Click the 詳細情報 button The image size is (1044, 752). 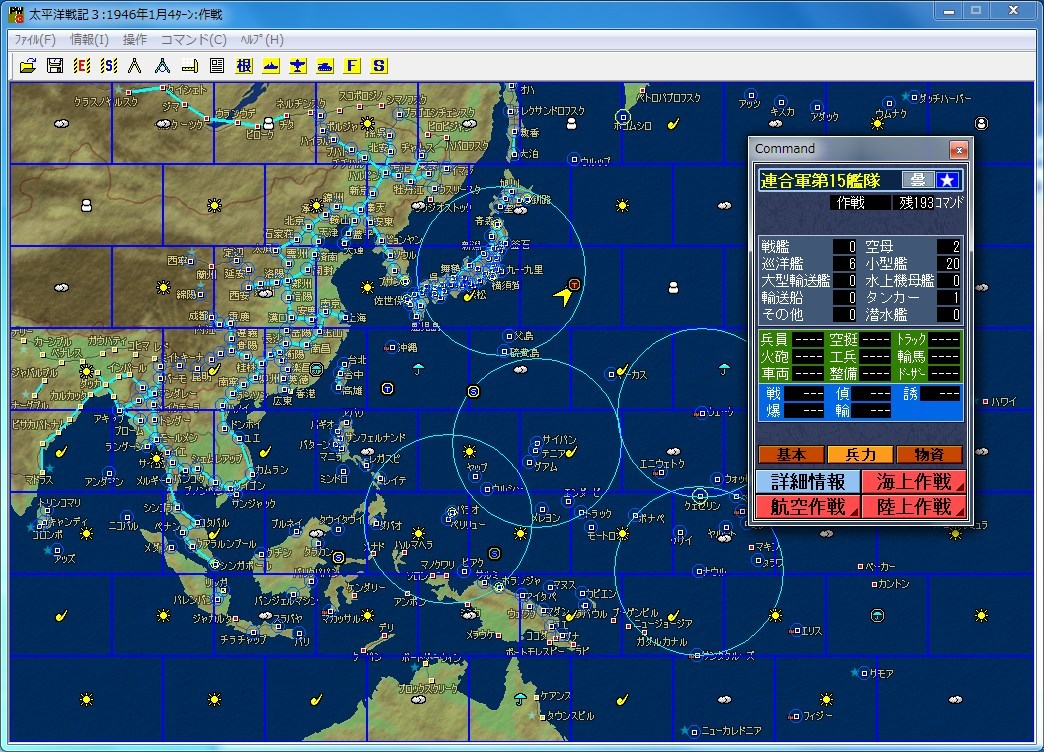tap(808, 482)
